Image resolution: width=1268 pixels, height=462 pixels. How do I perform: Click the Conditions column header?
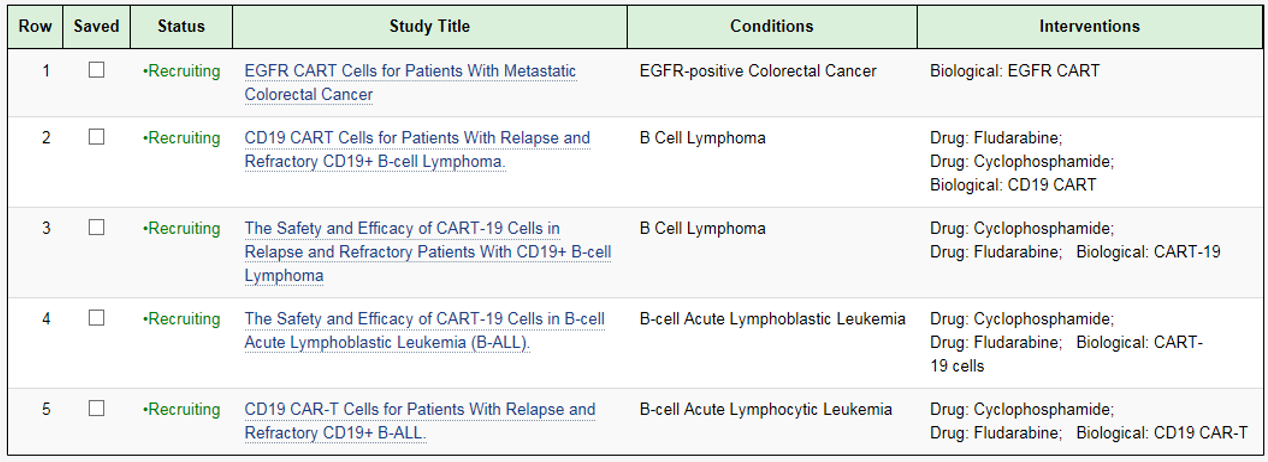point(772,27)
